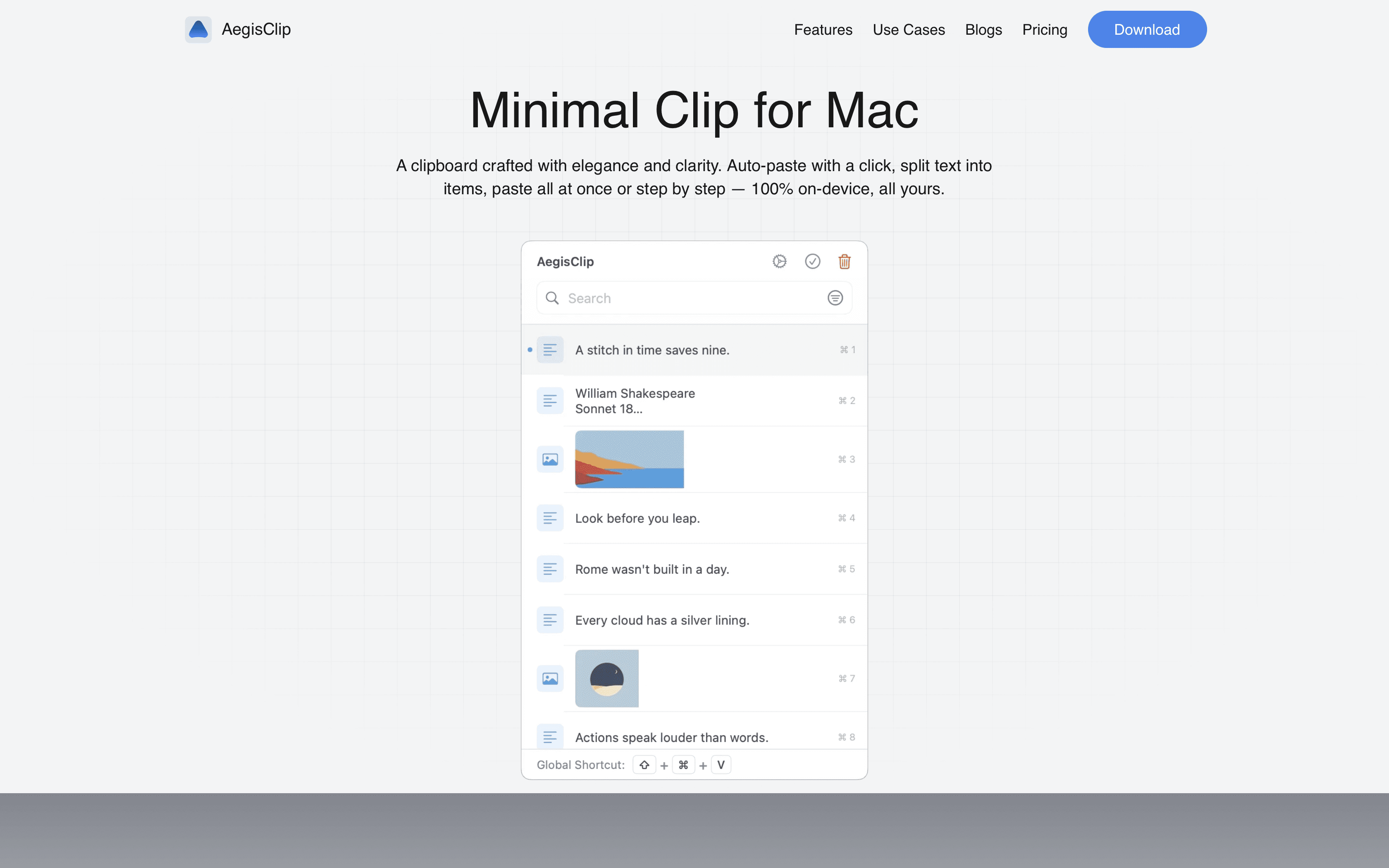
Task: Click the blue dot beside first clip
Action: [530, 350]
